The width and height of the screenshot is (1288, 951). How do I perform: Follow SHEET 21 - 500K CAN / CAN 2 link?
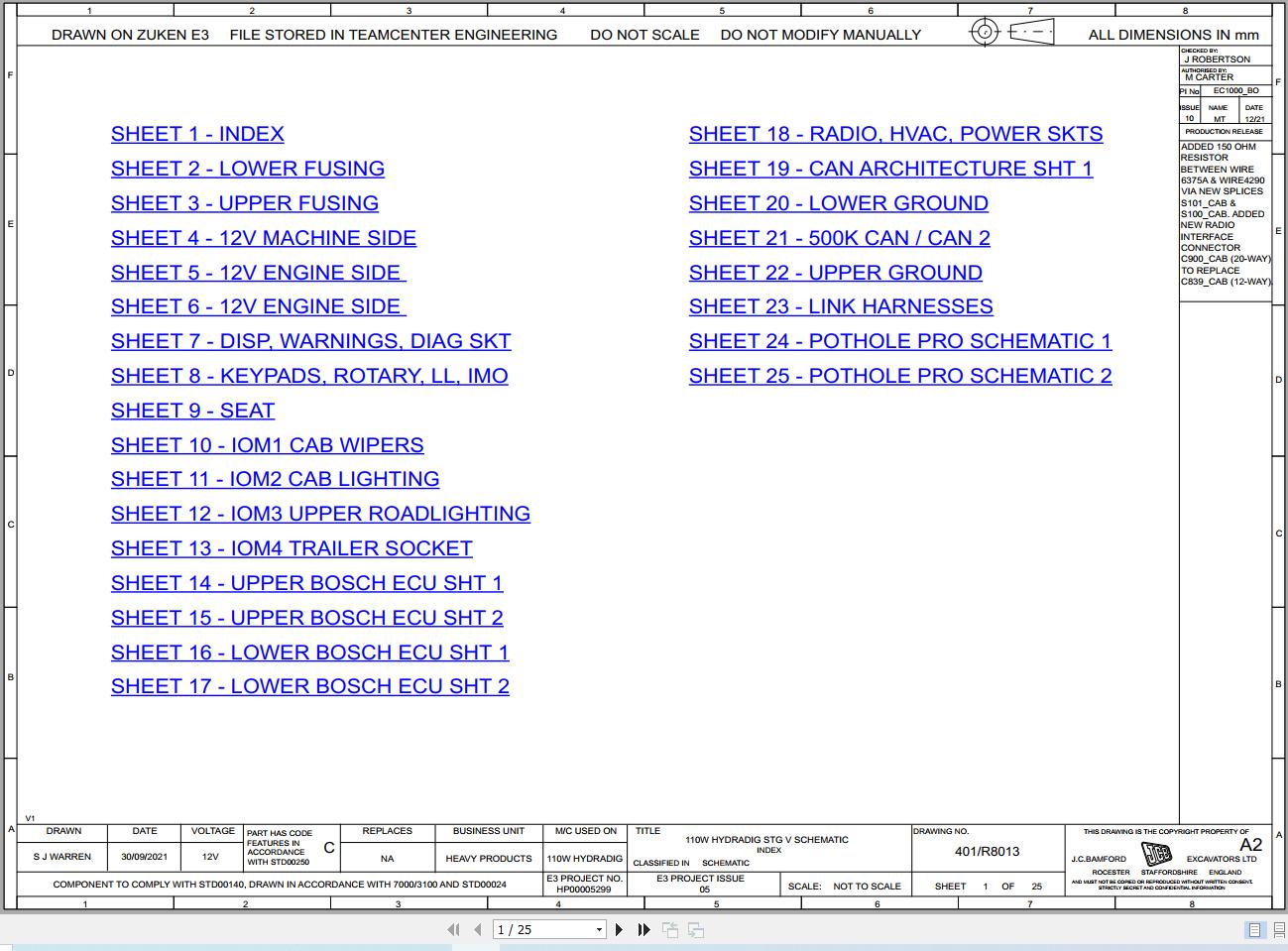(x=839, y=238)
